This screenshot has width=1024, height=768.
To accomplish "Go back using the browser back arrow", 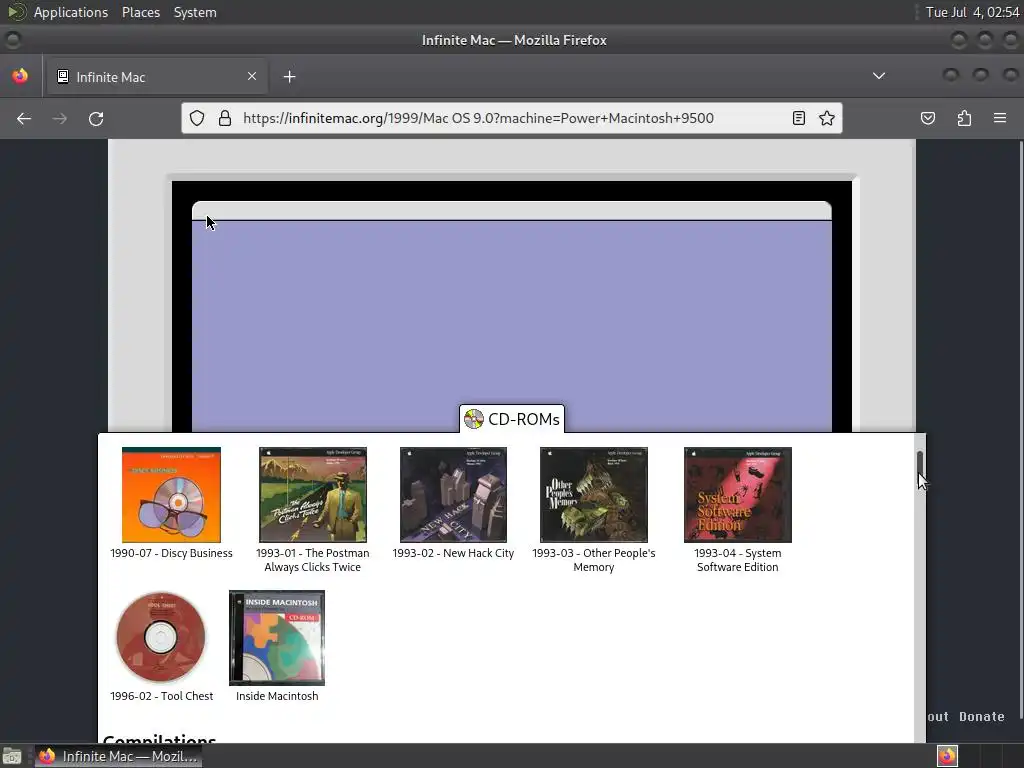I will pos(24,118).
